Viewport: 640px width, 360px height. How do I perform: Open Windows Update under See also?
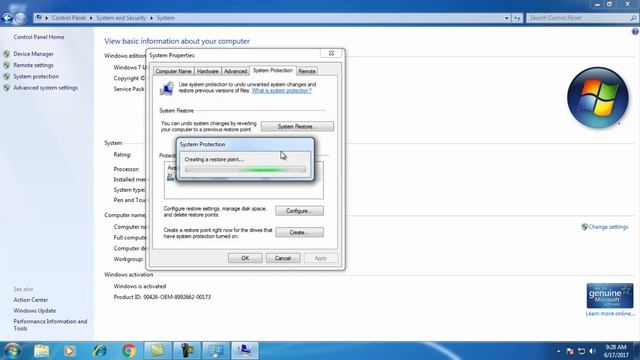coord(35,311)
